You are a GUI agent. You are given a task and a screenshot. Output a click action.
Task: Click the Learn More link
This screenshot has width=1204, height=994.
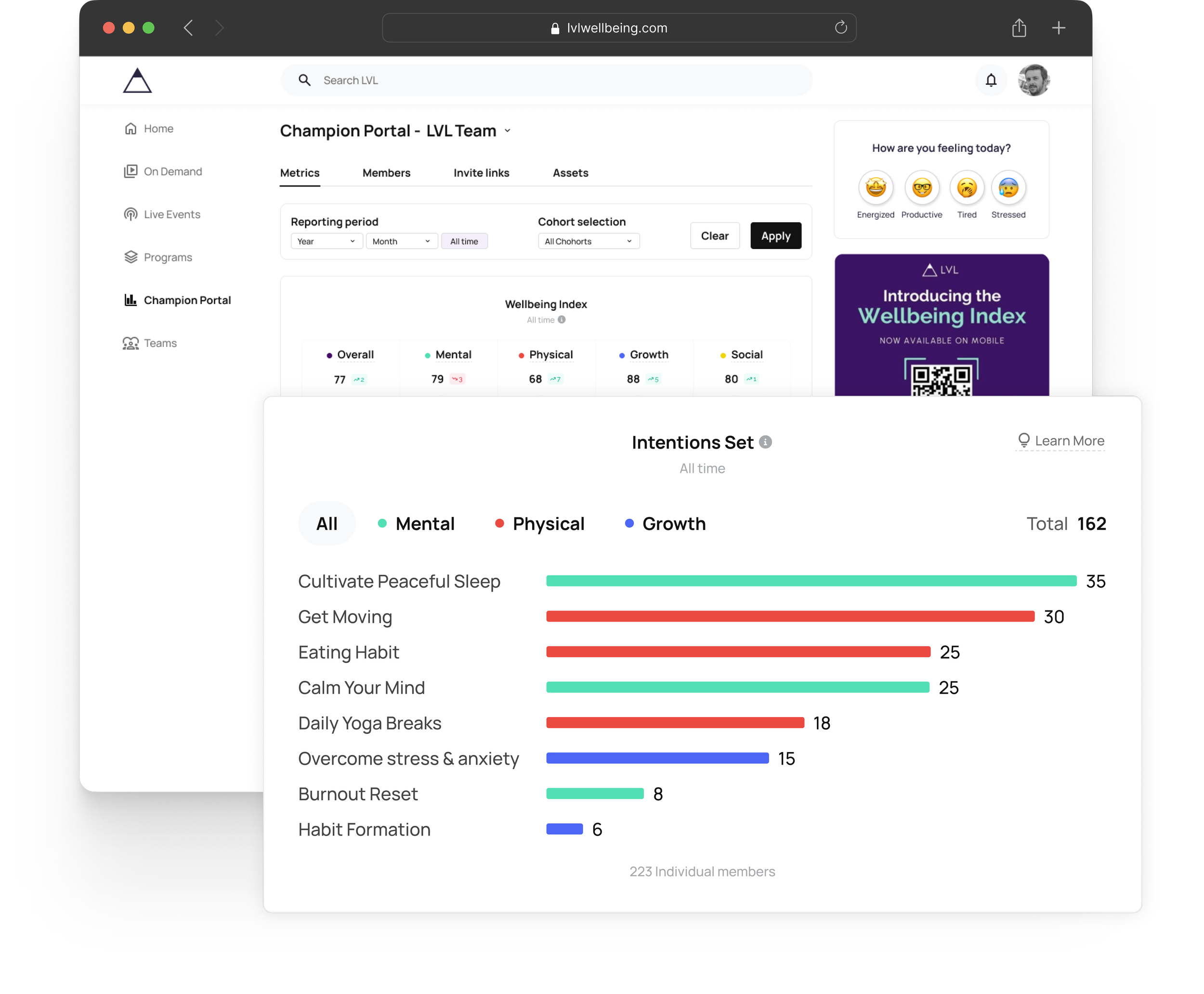point(1060,441)
